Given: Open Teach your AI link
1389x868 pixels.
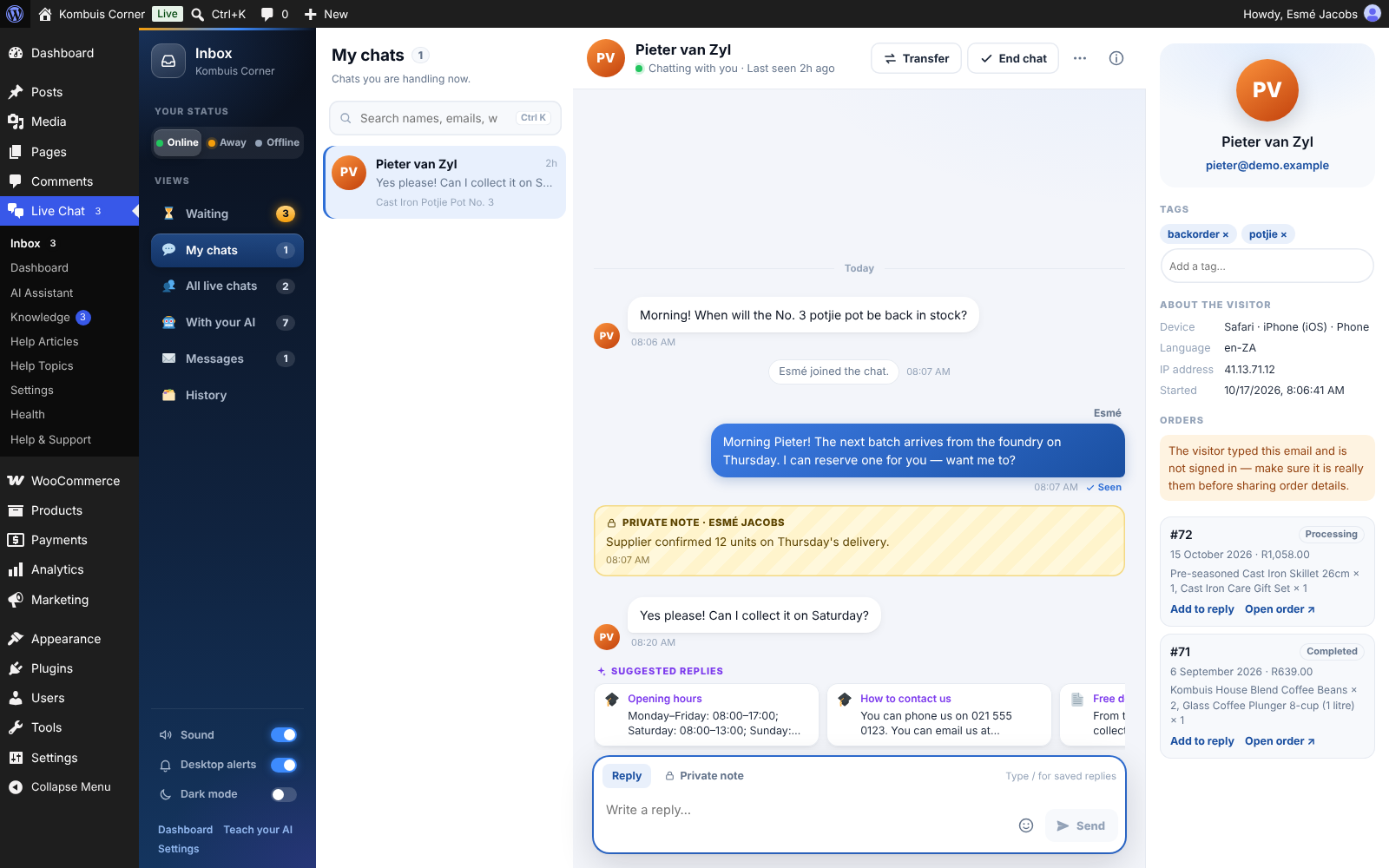Looking at the screenshot, I should tap(258, 830).
